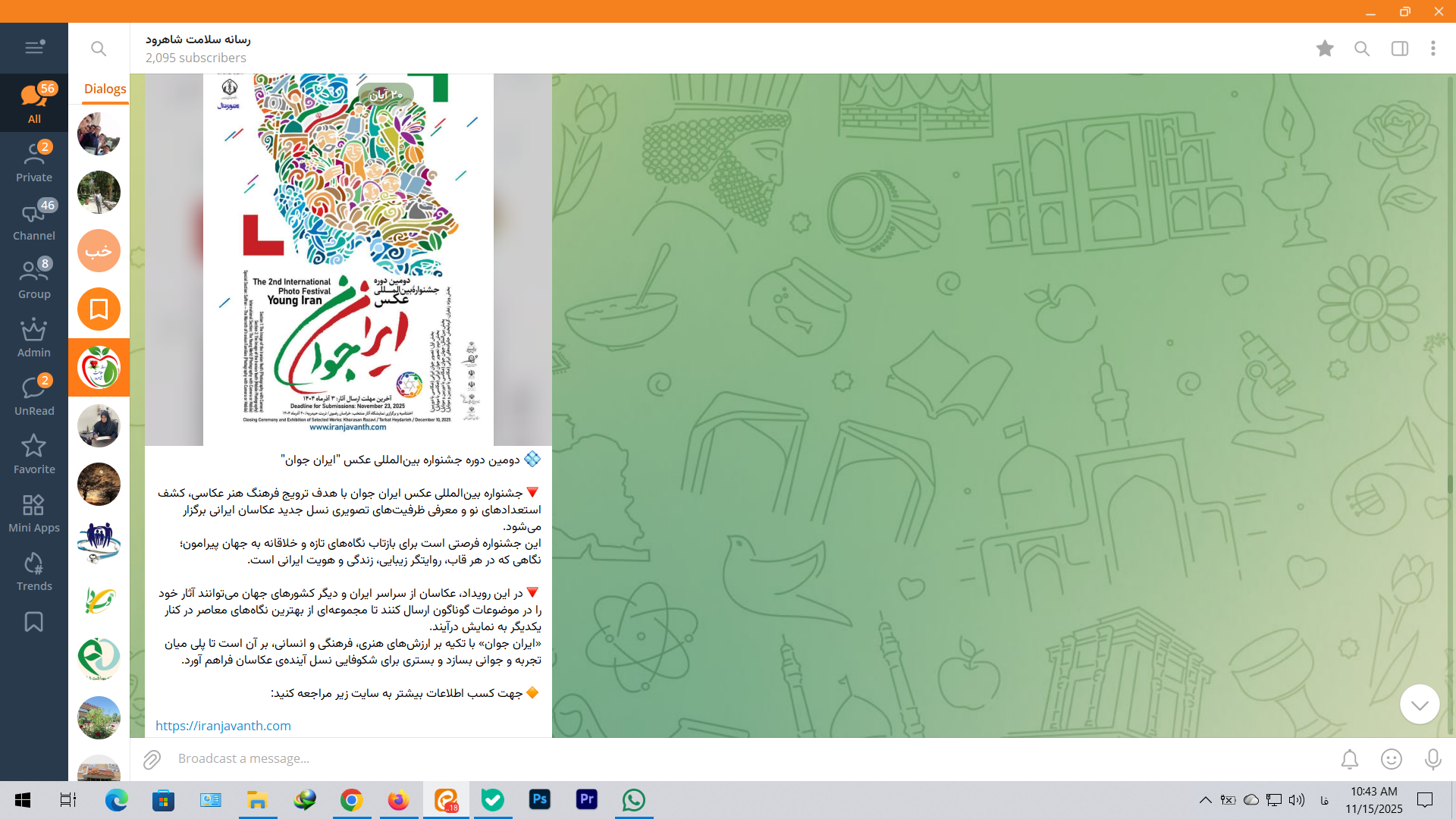The image size is (1456, 819).
Task: Open the three-dot more options menu
Action: (x=1432, y=49)
